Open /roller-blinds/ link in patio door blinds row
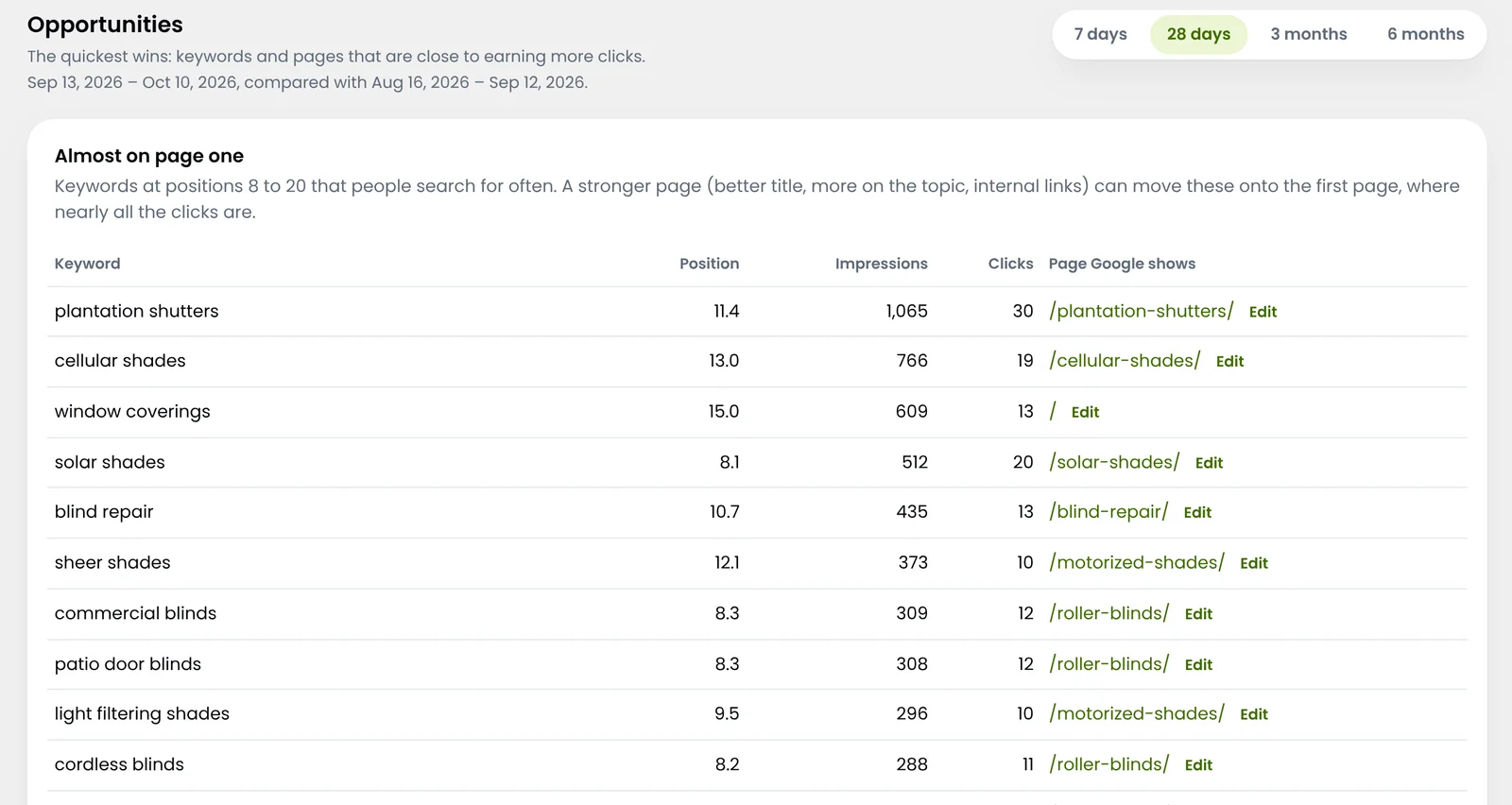 point(1108,664)
